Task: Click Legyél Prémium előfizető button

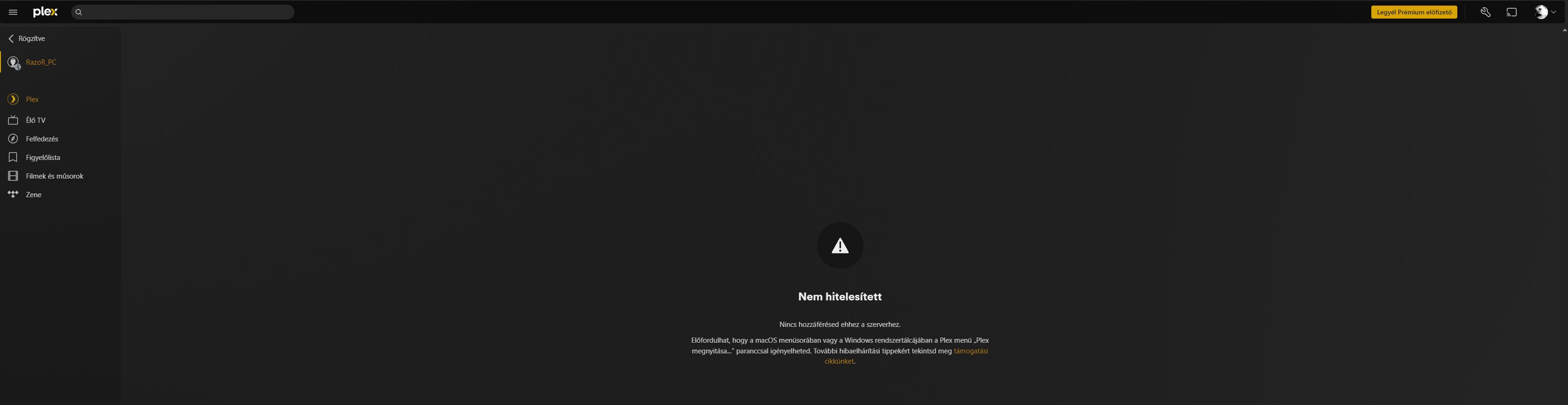Action: pos(1414,12)
